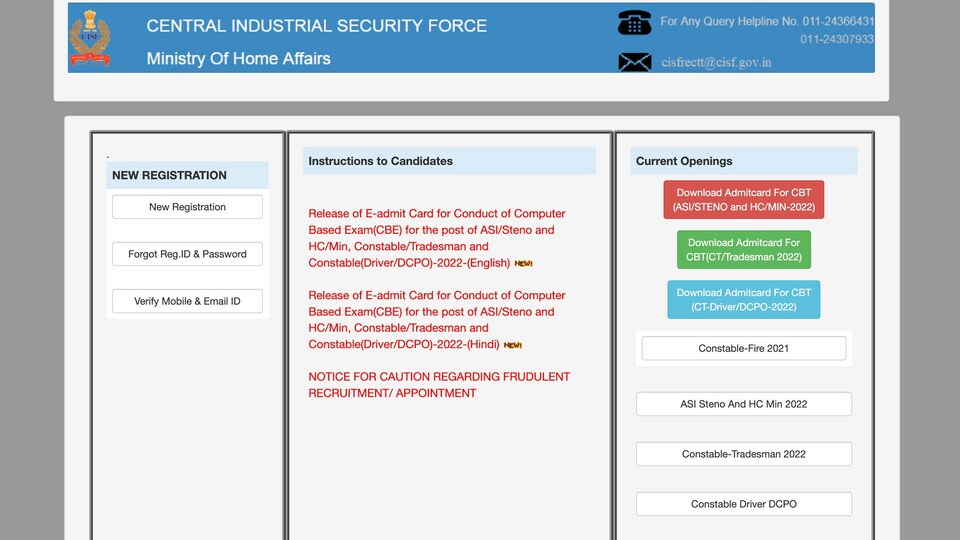This screenshot has height=540, width=960.
Task: Click the telephone helpline icon
Action: click(x=634, y=23)
